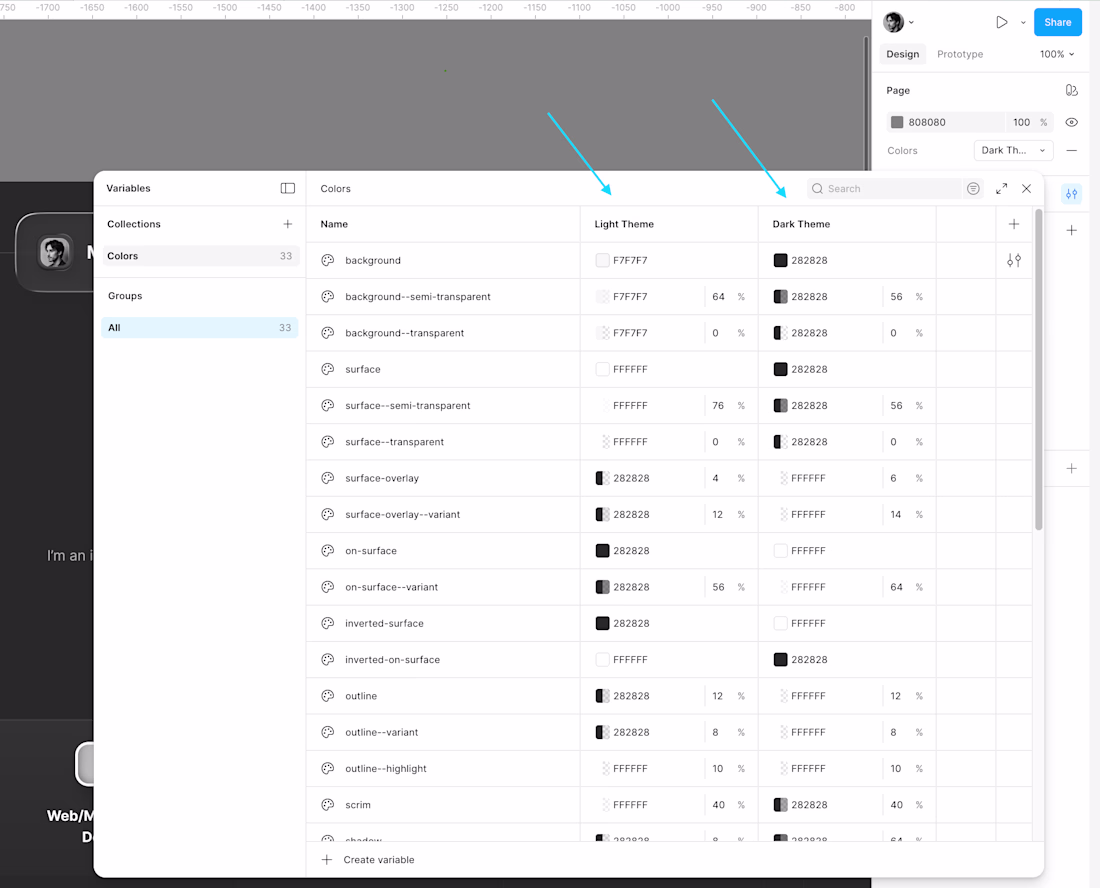
Task: Click page background color swatch 808080
Action: [897, 122]
